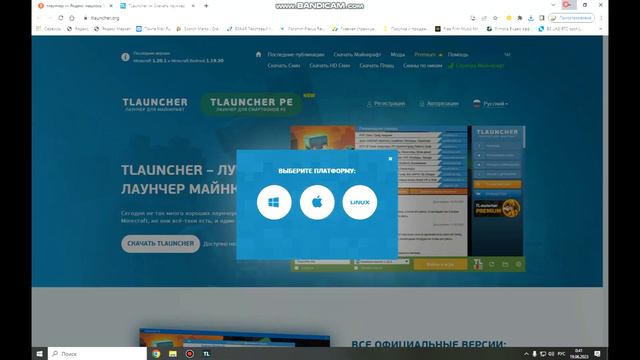Click the latest version info icon
The image size is (640, 360).
click(125, 57)
